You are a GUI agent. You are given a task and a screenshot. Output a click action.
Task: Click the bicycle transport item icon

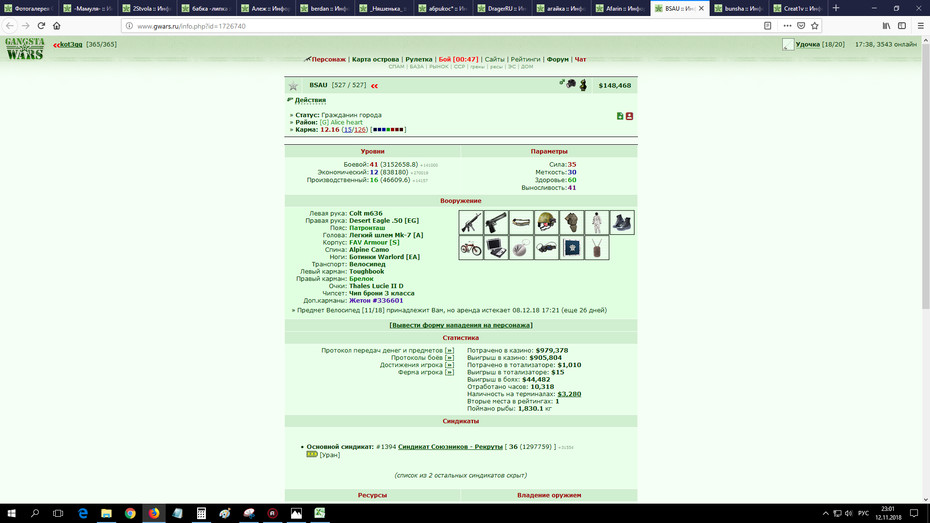pyautogui.click(x=470, y=248)
